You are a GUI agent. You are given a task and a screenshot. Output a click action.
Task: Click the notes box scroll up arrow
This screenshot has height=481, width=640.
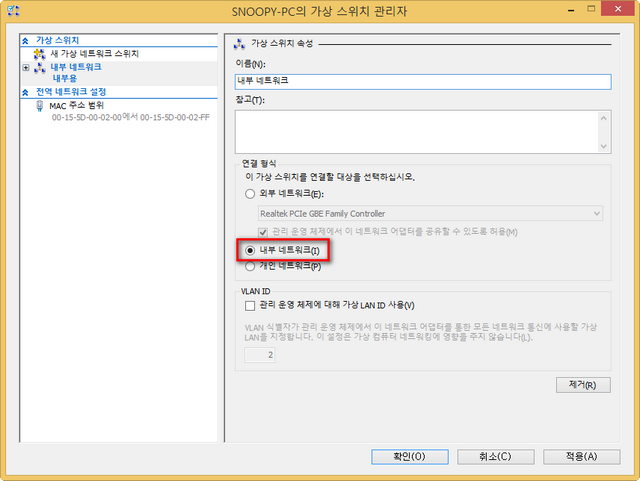point(604,118)
